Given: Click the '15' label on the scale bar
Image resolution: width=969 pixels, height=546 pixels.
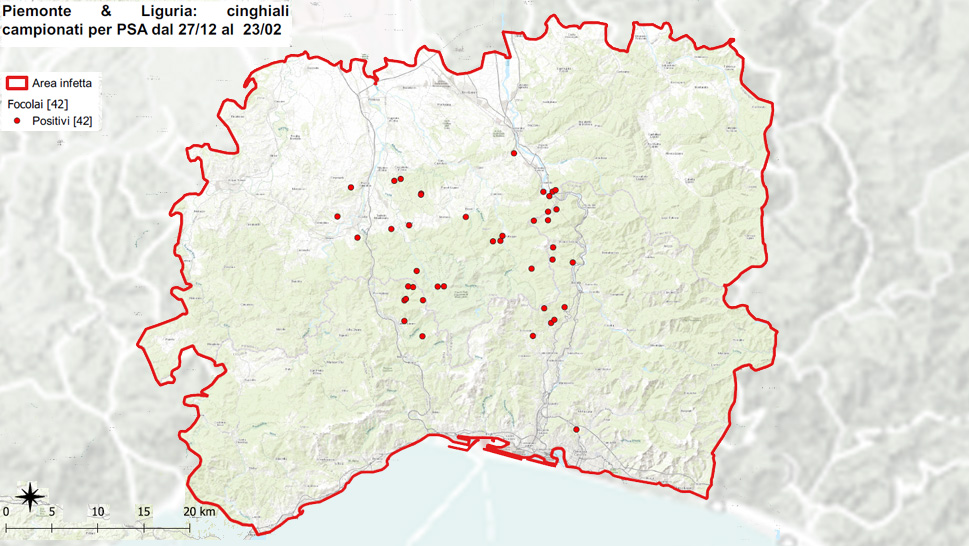Looking at the screenshot, I should 144,512.
